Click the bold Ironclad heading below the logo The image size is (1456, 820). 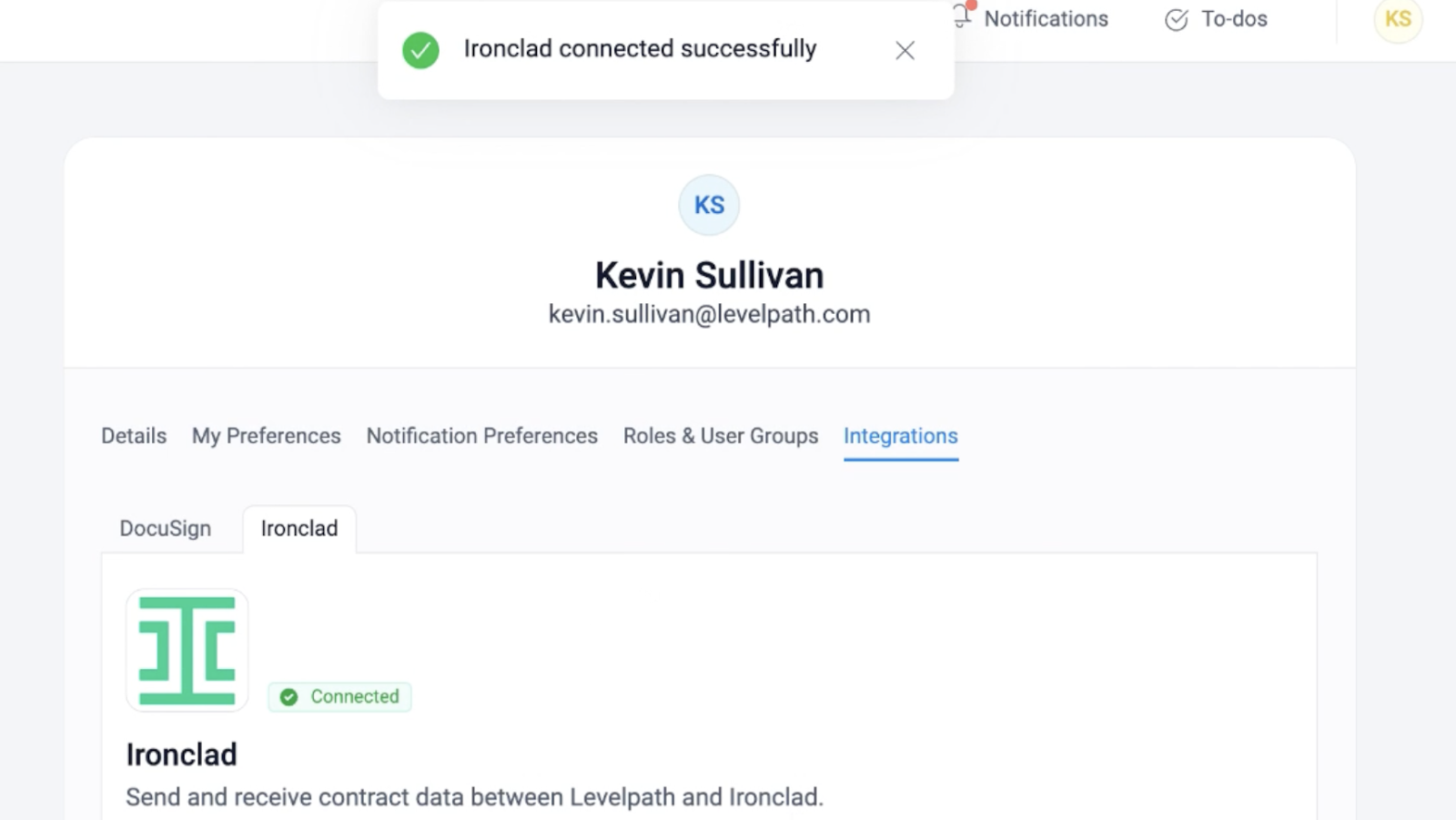(182, 754)
